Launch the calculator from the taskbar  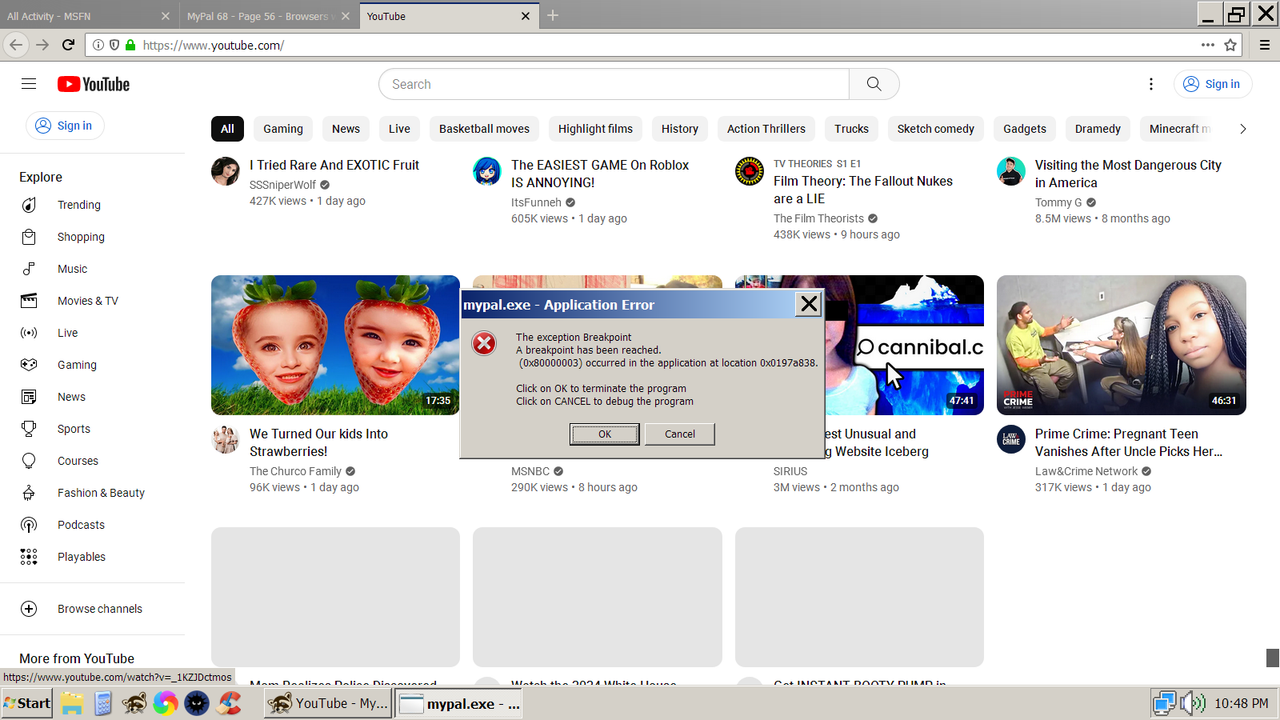102,703
